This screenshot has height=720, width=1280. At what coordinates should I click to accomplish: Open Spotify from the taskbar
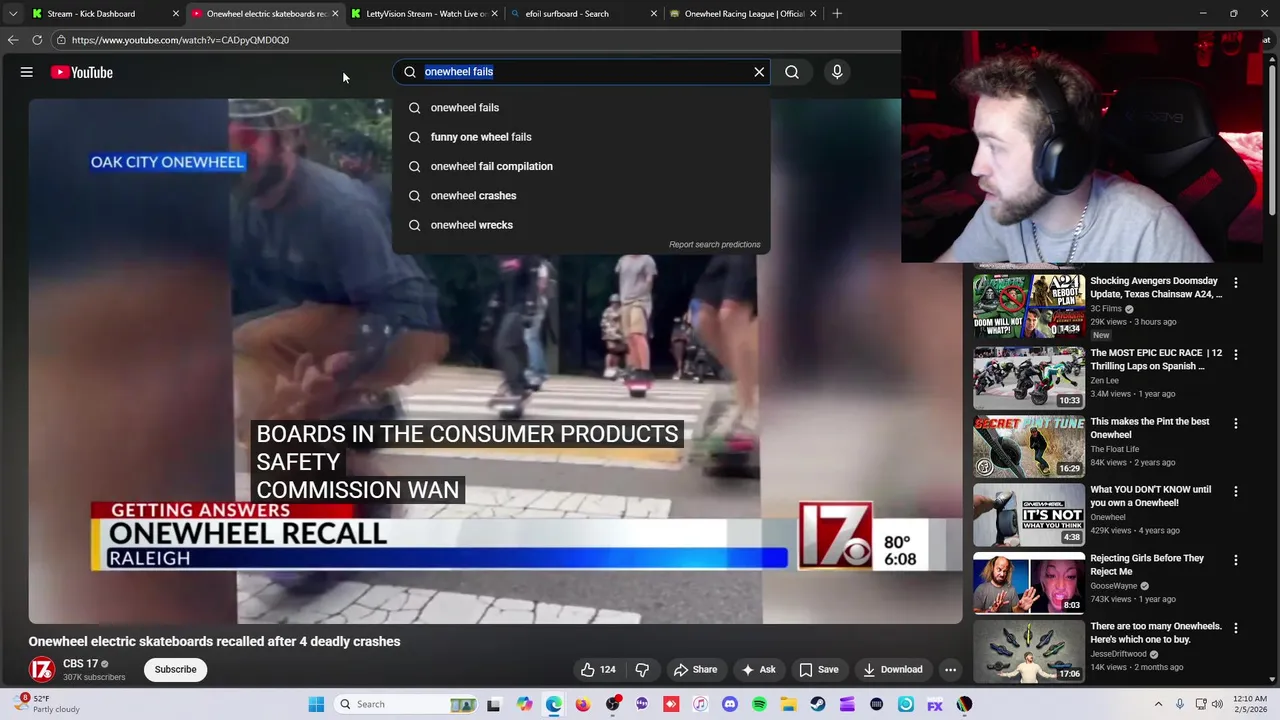click(x=759, y=704)
